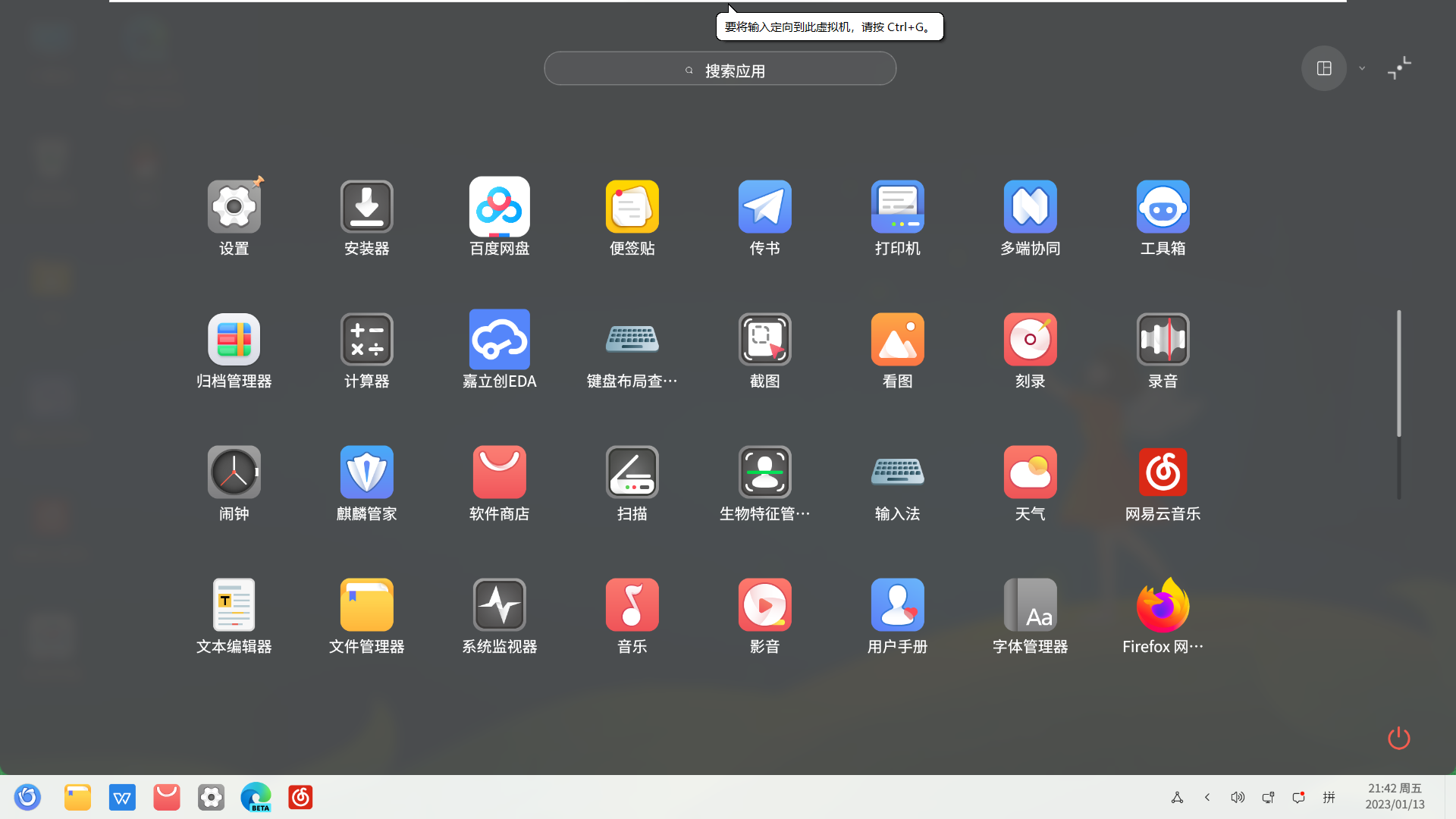Expand view mode dropdown arrow
The width and height of the screenshot is (1456, 819).
(1362, 68)
